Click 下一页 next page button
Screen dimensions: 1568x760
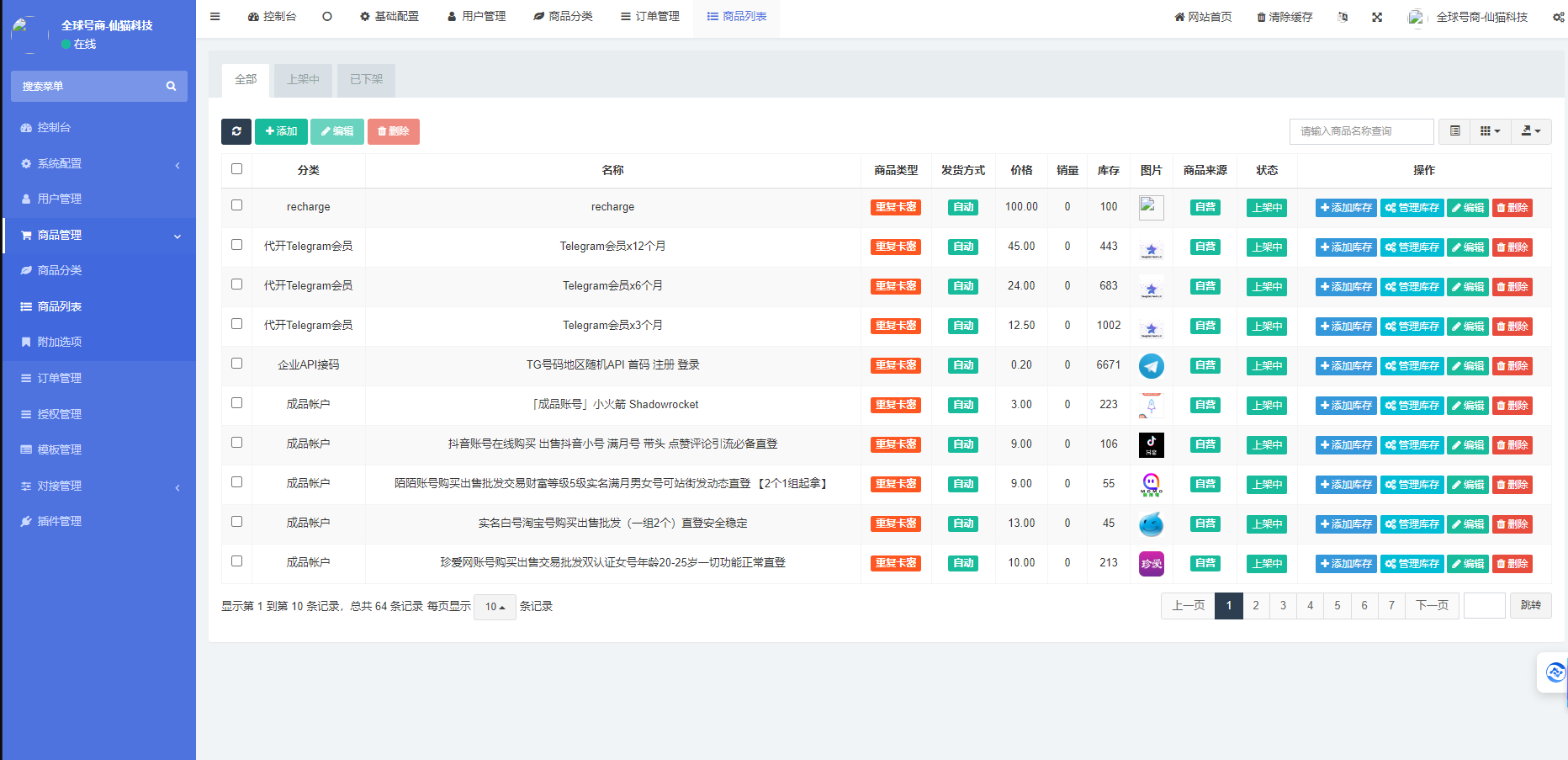point(1432,606)
